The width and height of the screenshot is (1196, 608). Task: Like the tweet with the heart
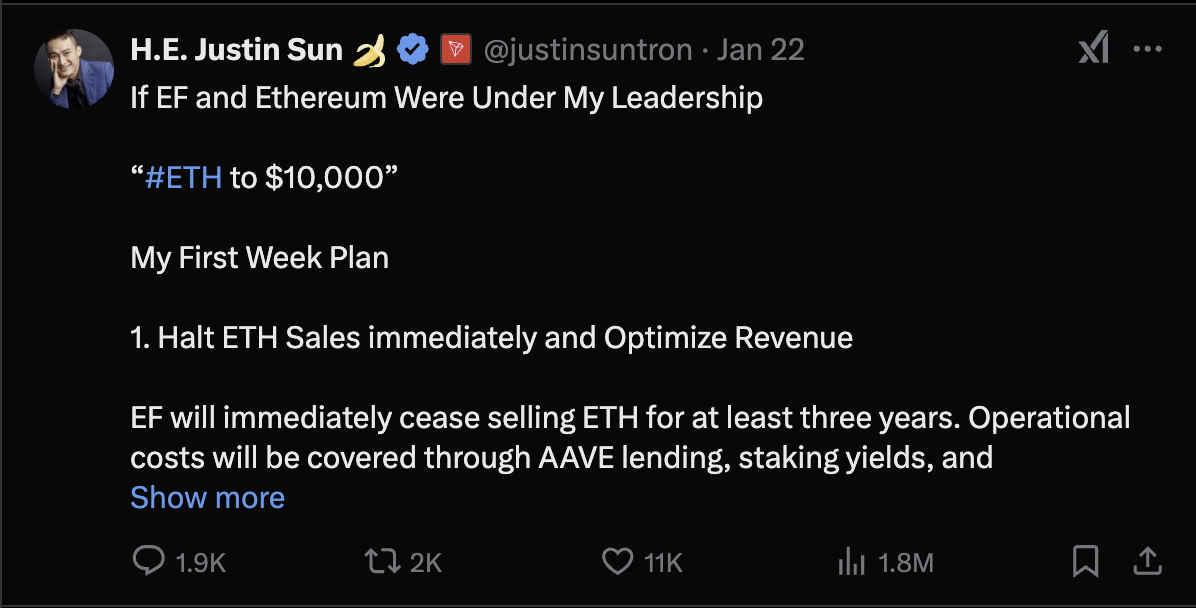(617, 562)
